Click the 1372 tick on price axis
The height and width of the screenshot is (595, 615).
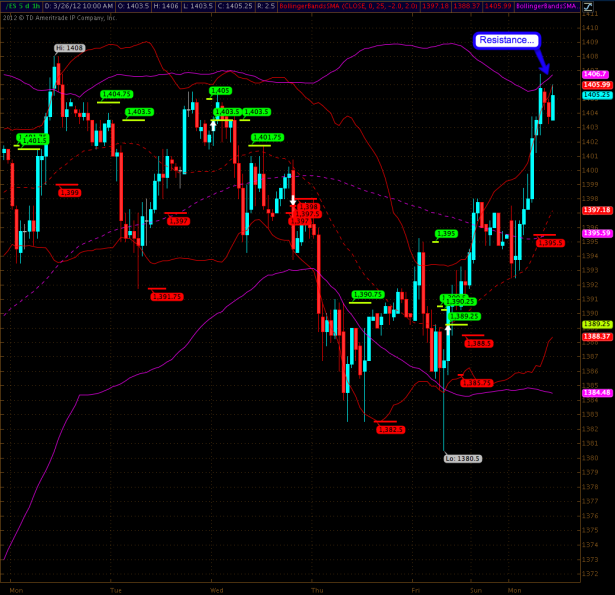point(590,574)
